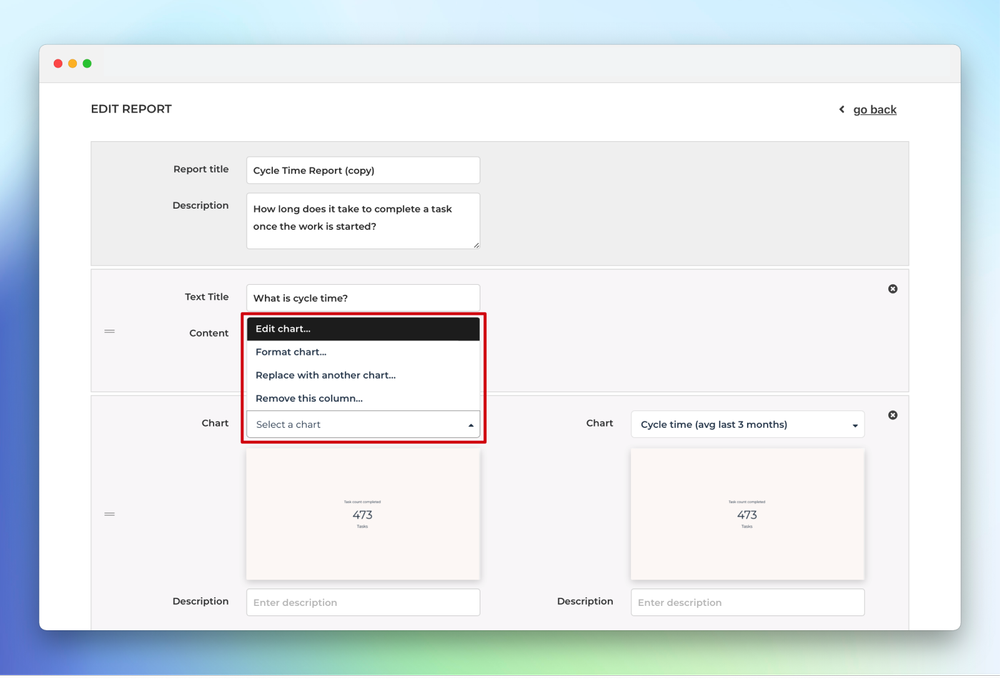
Task: Click the left chart description field
Action: (x=363, y=602)
